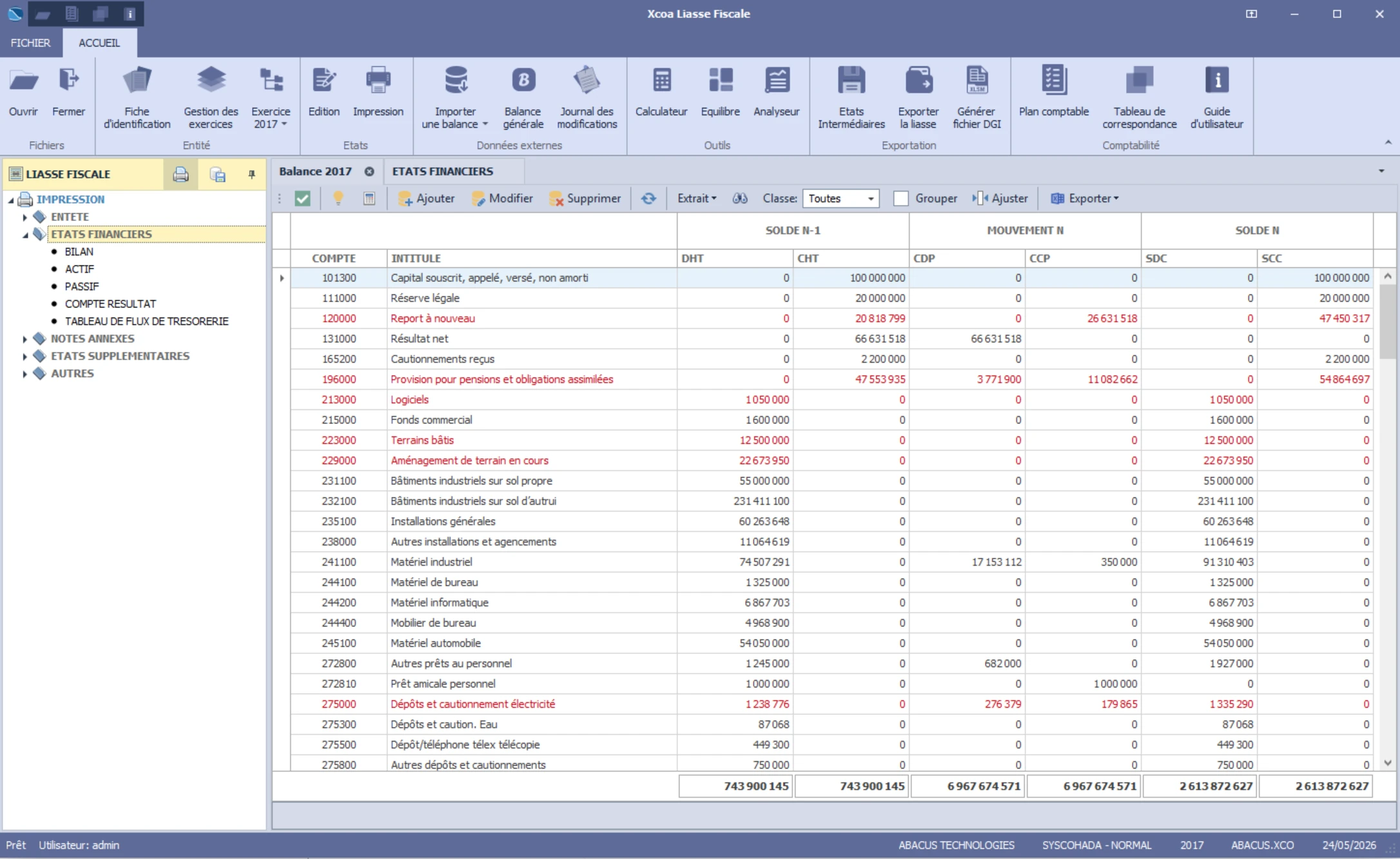Click the Ajouter button

[x=426, y=198]
